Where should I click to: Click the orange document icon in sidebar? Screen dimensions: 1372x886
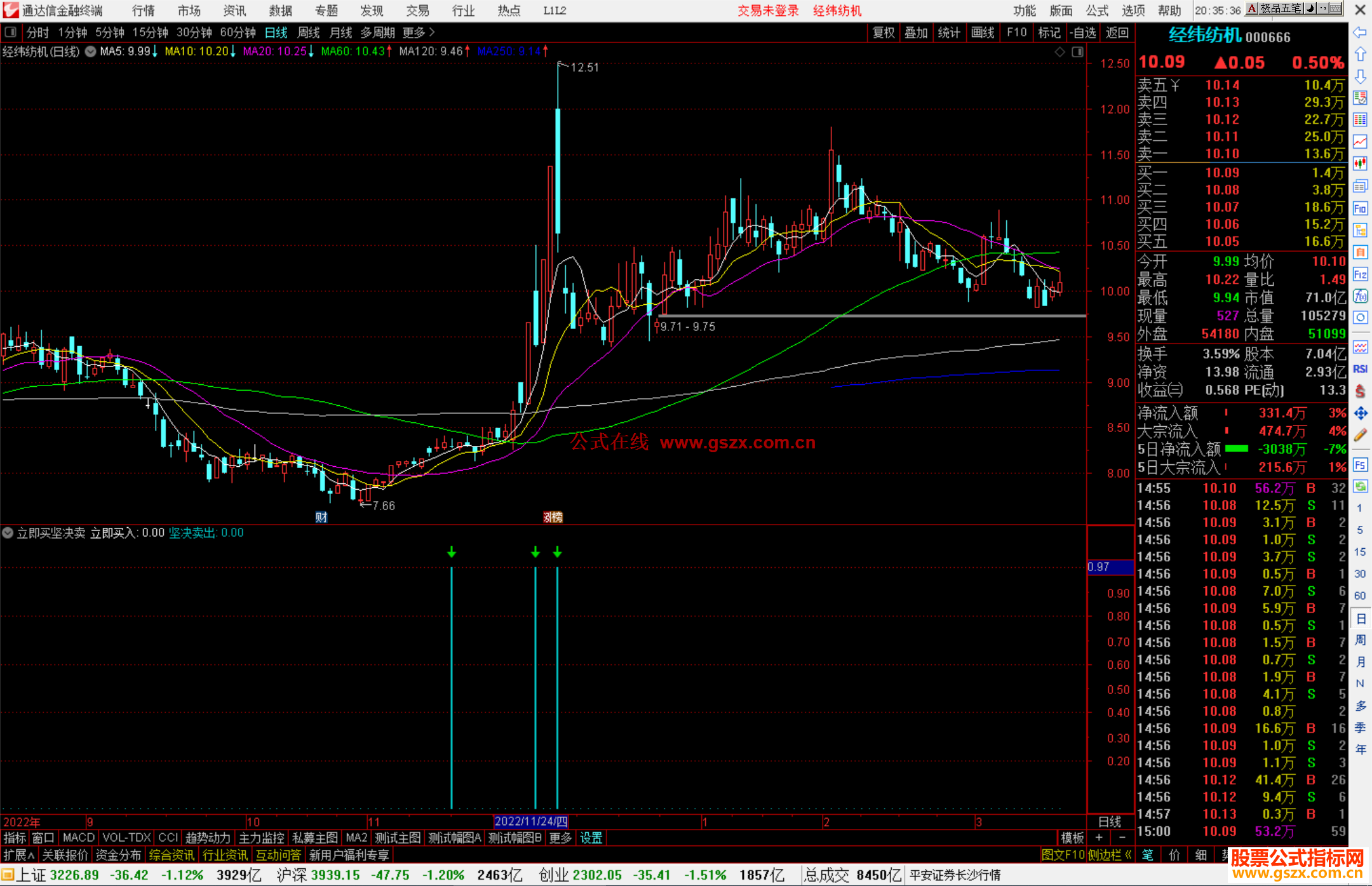click(x=1360, y=252)
